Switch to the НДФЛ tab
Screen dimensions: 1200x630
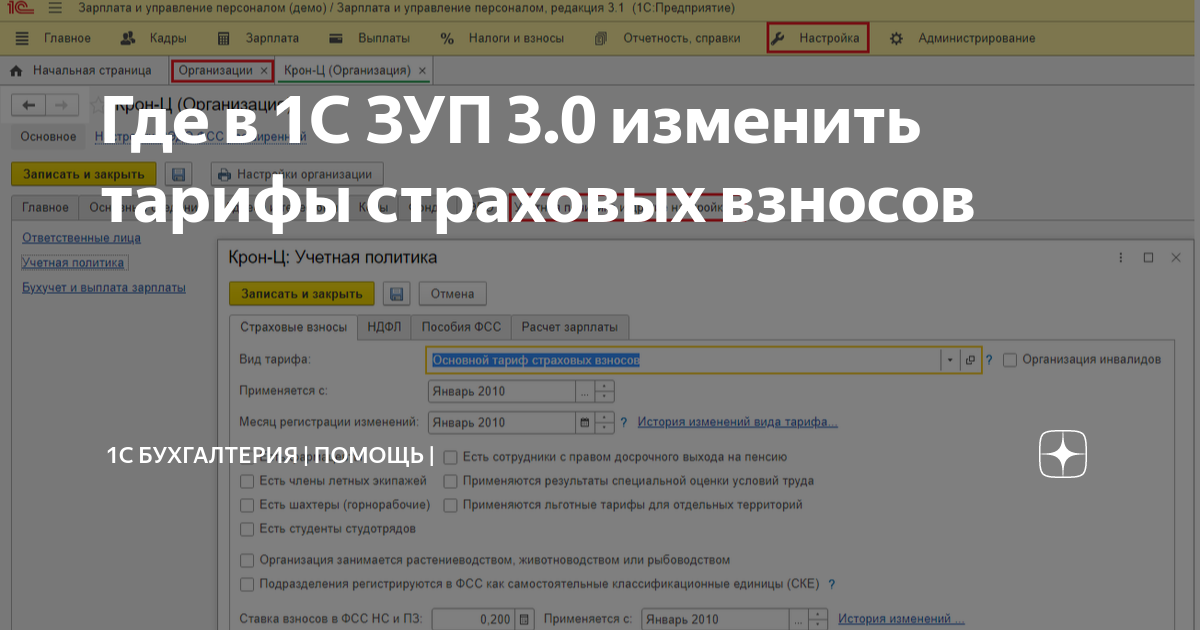384,327
